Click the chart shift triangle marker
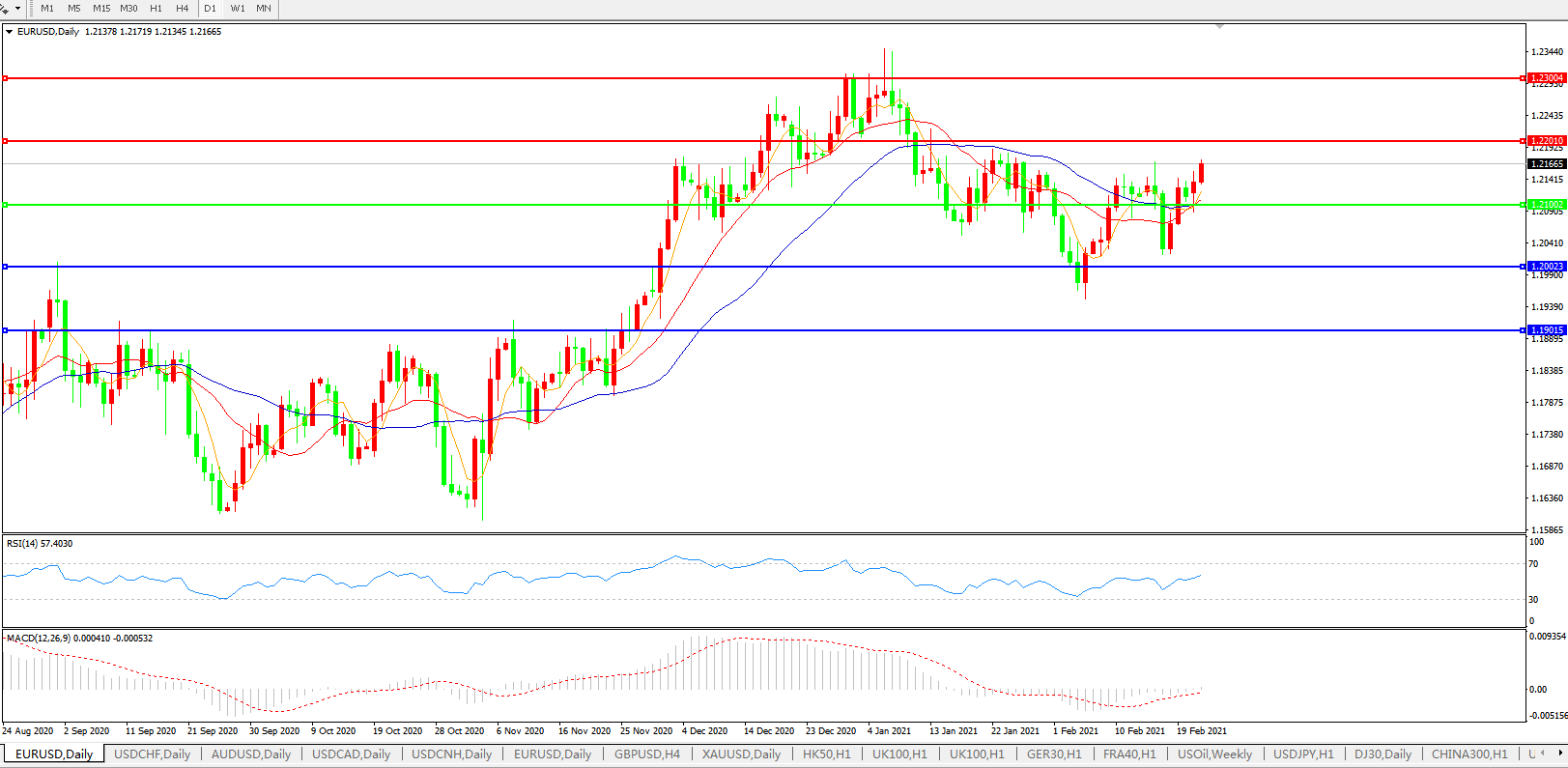The width and height of the screenshot is (1568, 768). click(x=1219, y=26)
